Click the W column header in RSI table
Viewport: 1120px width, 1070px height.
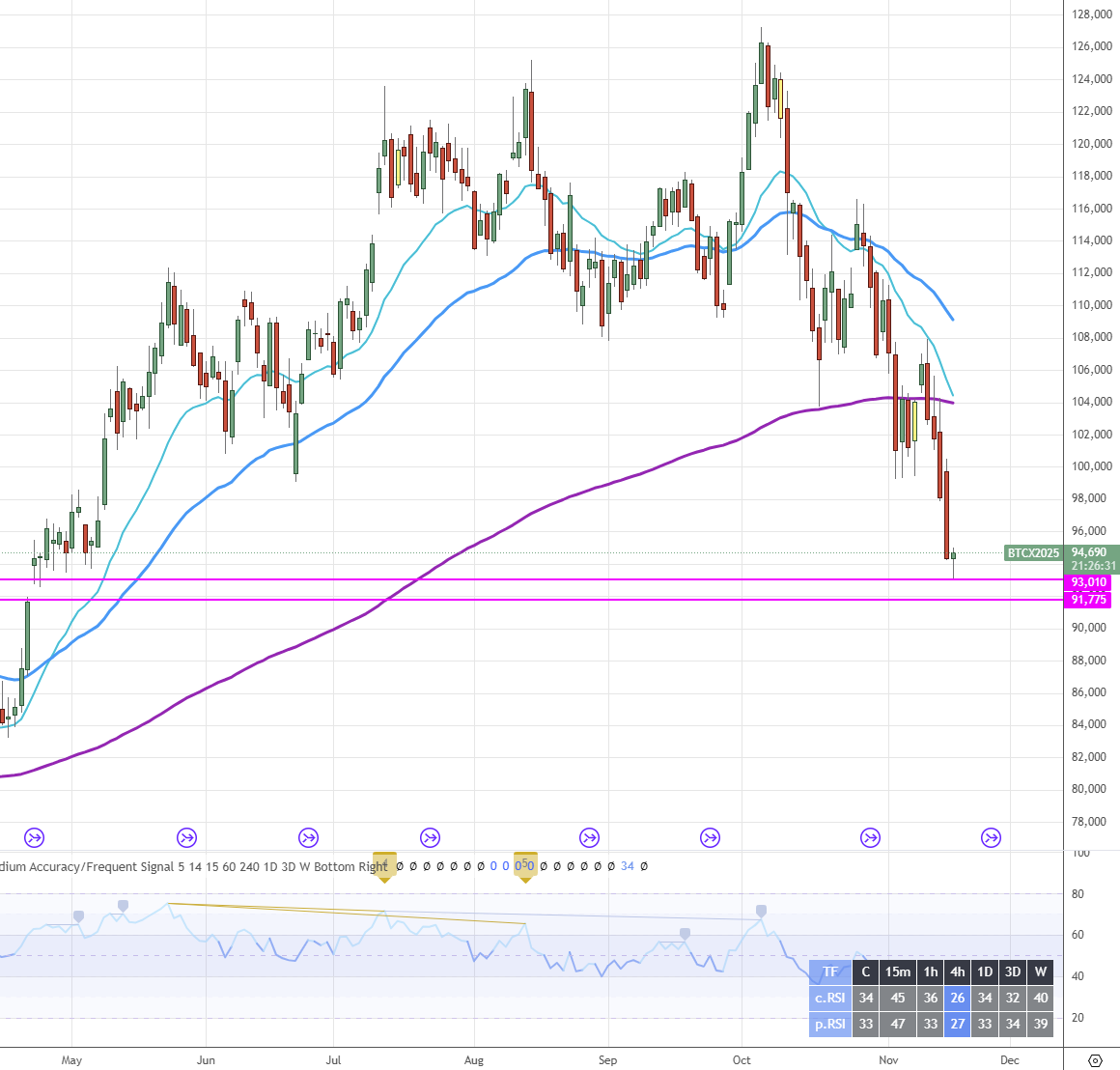coord(1041,971)
